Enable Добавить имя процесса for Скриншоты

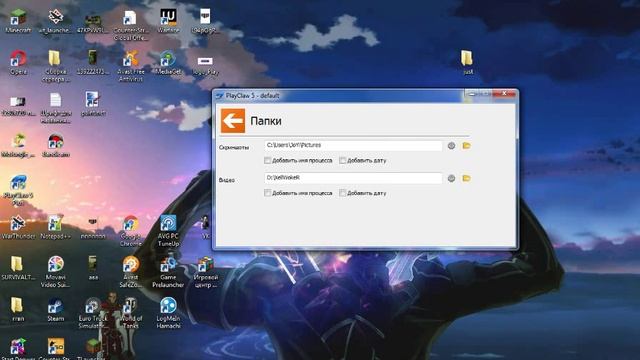coord(267,160)
